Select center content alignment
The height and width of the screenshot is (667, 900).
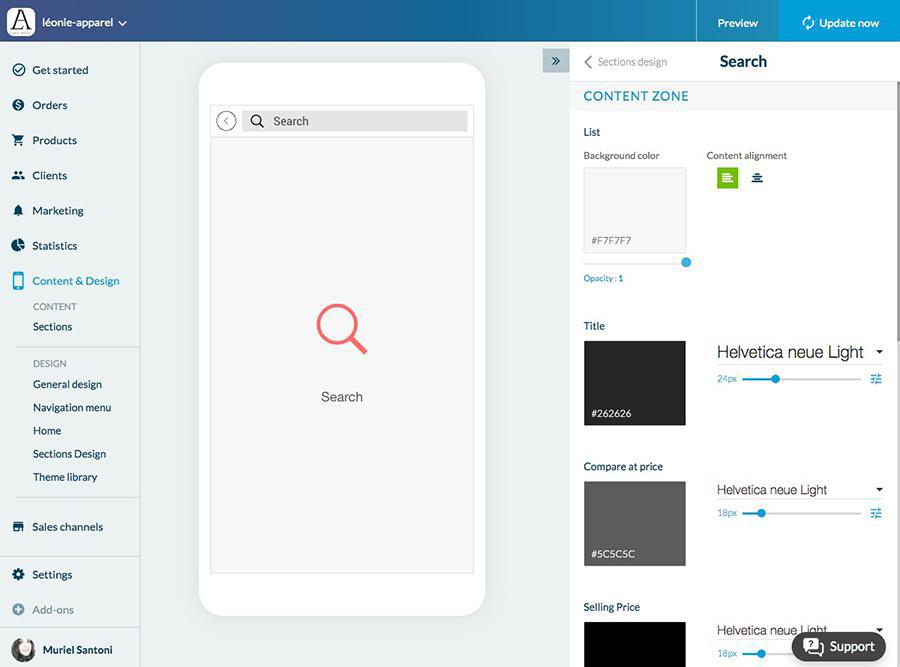tap(757, 178)
